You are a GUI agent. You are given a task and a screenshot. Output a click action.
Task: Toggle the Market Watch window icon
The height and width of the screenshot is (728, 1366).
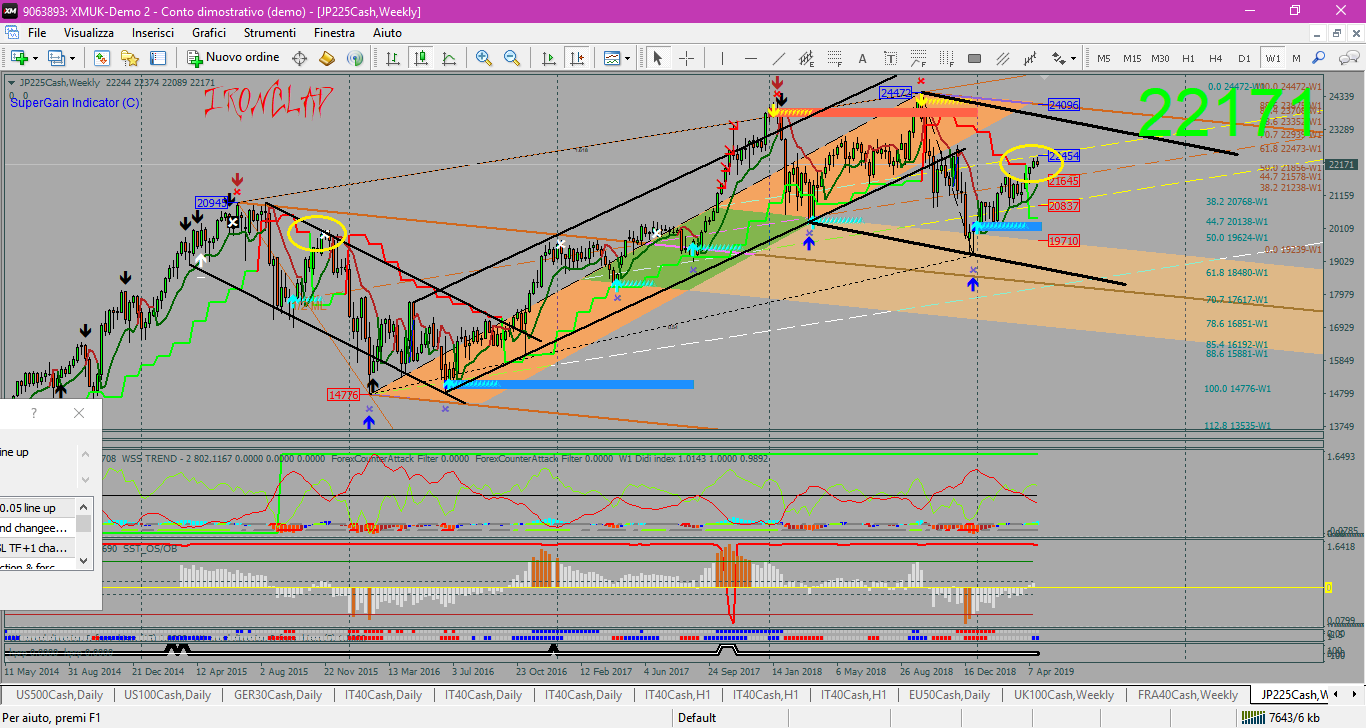102,58
